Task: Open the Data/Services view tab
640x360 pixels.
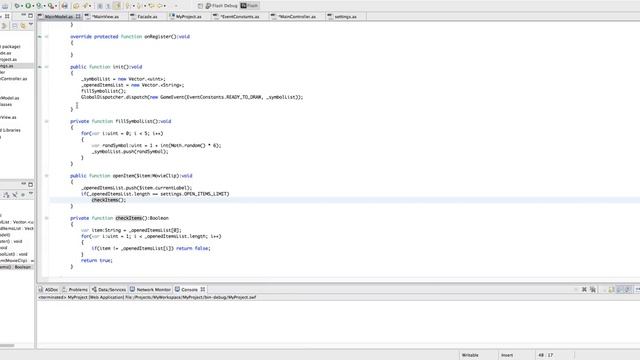Action: [x=109, y=289]
